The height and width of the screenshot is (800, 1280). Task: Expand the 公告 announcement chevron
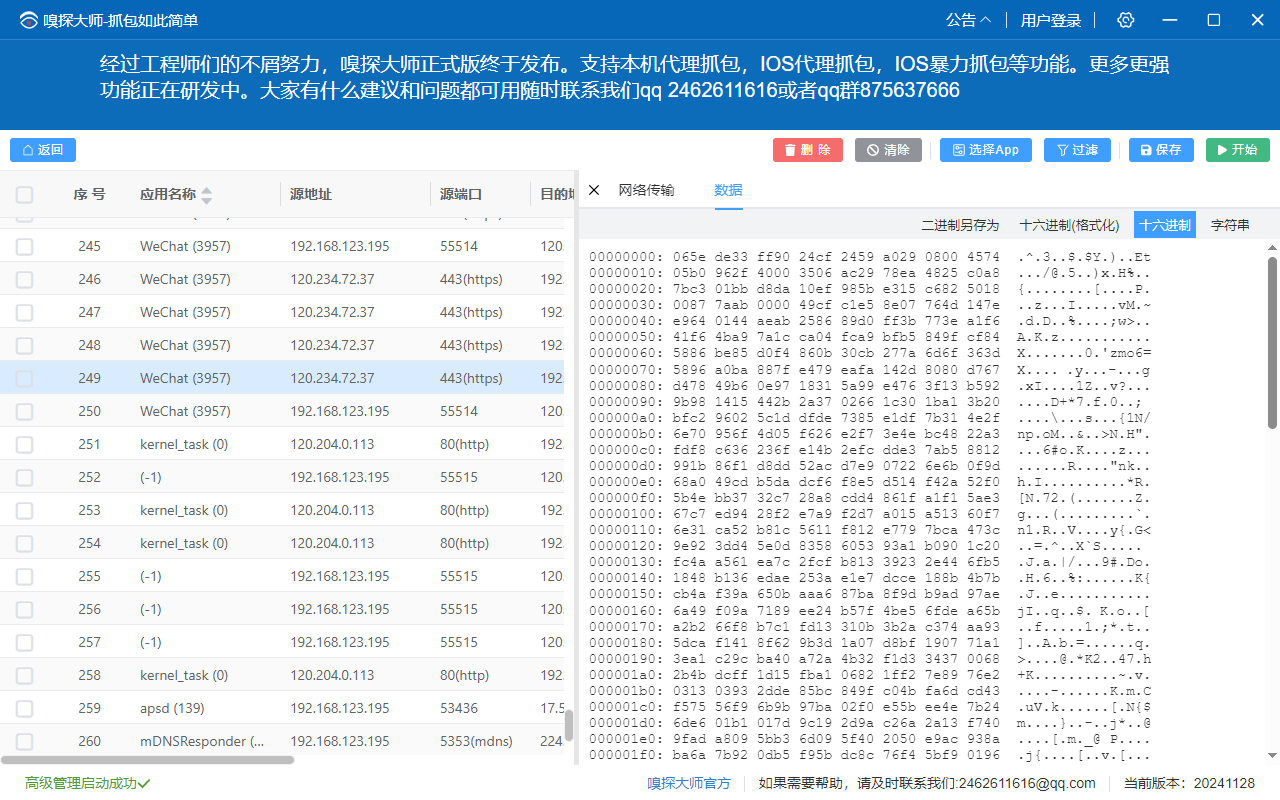pos(985,20)
